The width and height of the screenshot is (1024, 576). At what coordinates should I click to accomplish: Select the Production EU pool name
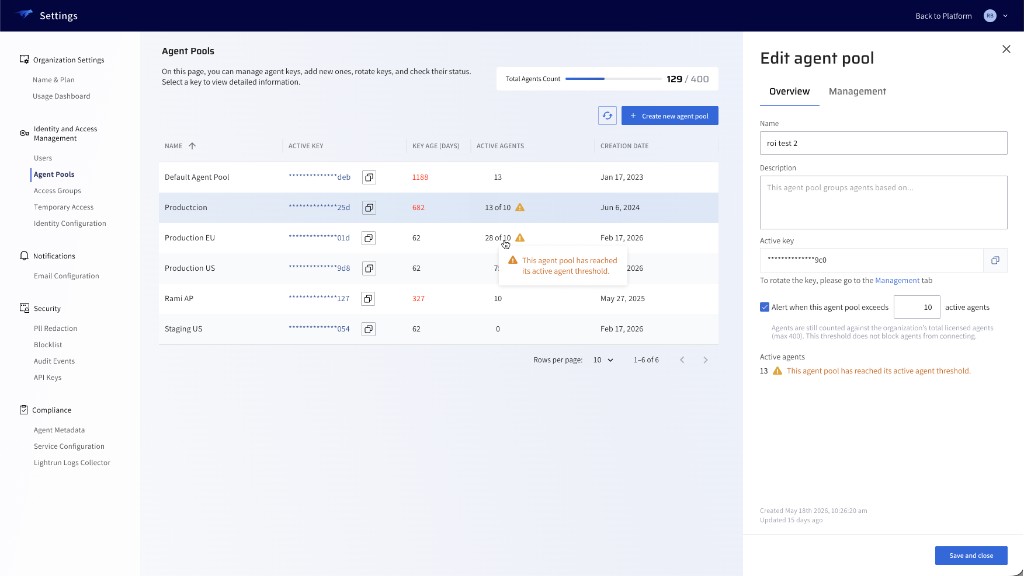click(x=189, y=238)
